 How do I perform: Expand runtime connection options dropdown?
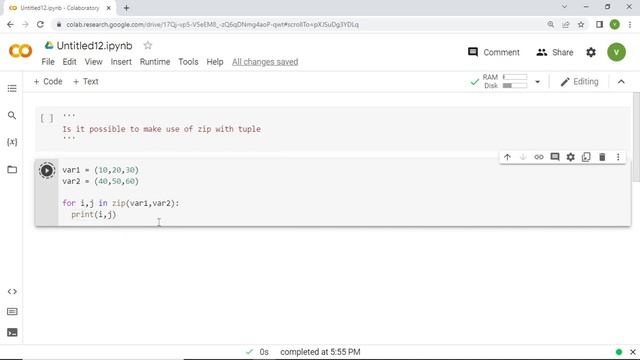click(x=538, y=82)
